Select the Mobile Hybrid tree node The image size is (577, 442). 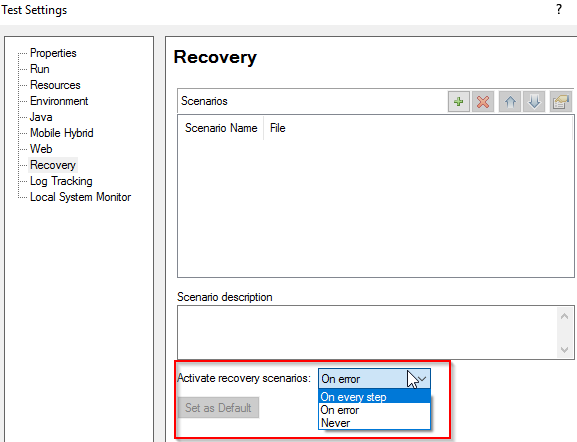[x=61, y=133]
